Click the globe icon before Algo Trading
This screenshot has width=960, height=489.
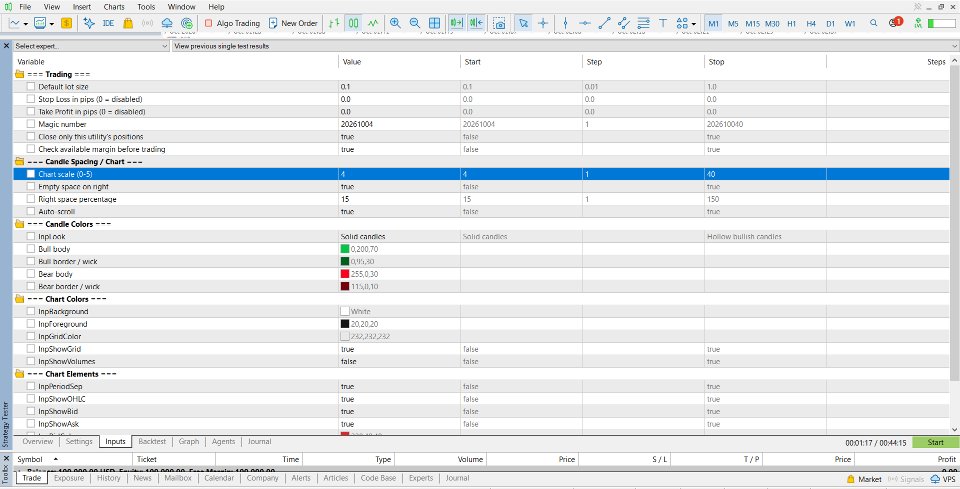[x=187, y=23]
